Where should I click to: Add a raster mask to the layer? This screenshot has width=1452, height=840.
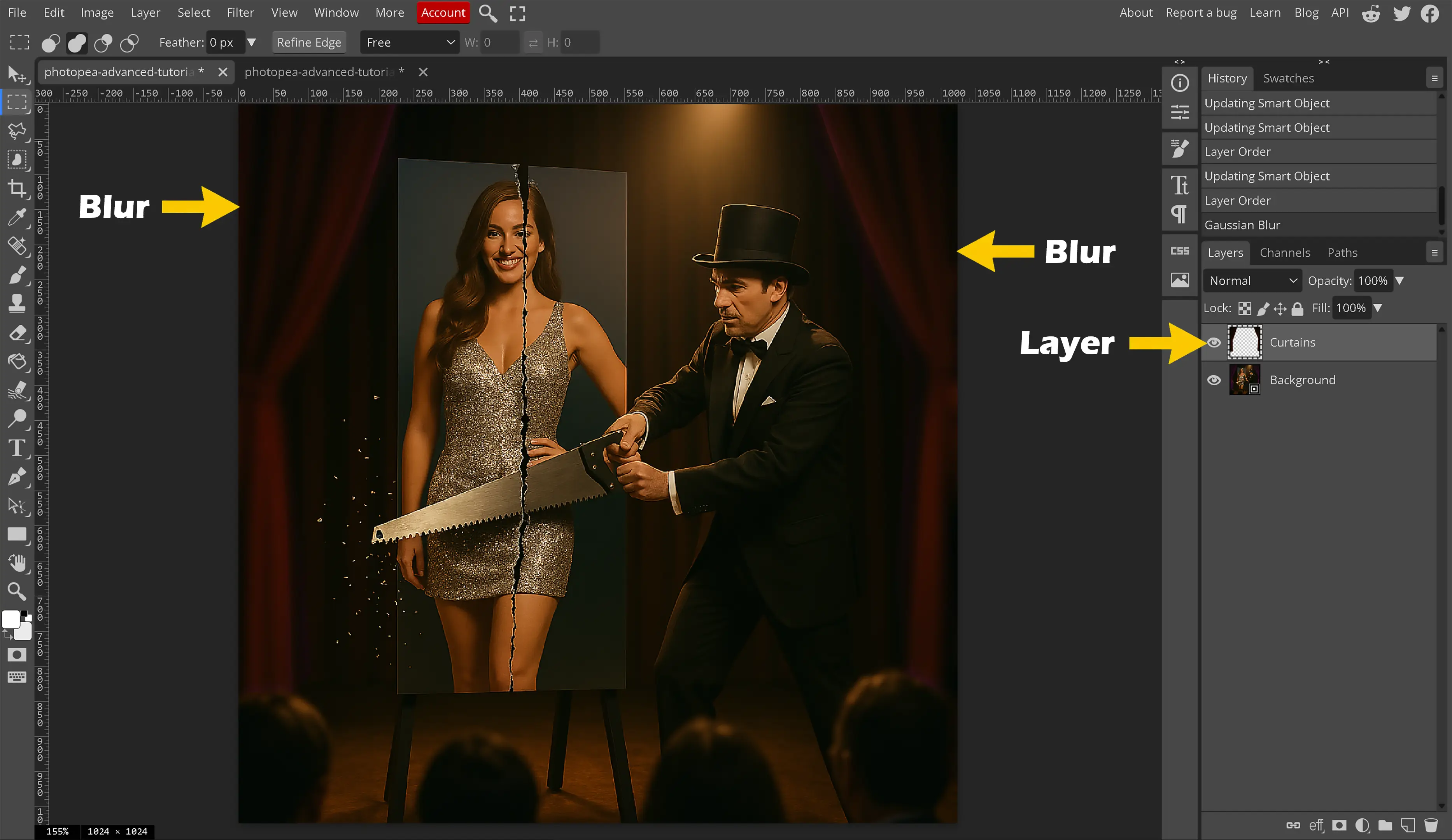(1340, 825)
